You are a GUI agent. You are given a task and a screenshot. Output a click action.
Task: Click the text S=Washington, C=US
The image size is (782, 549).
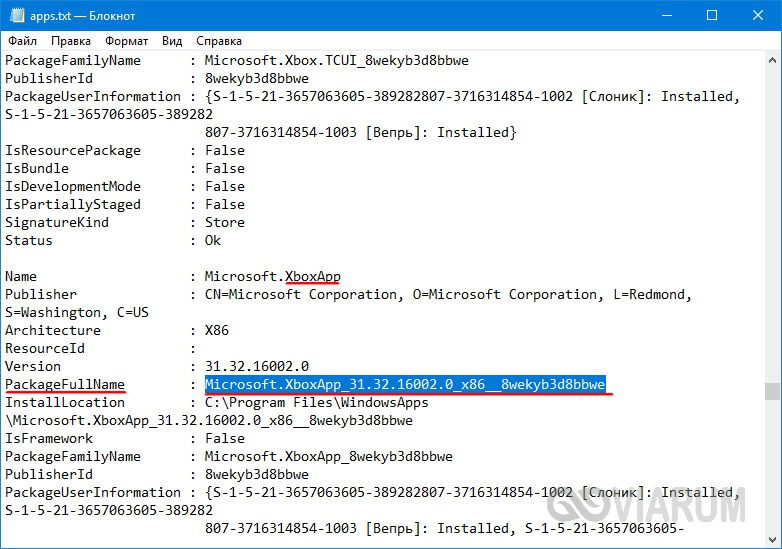click(x=77, y=313)
